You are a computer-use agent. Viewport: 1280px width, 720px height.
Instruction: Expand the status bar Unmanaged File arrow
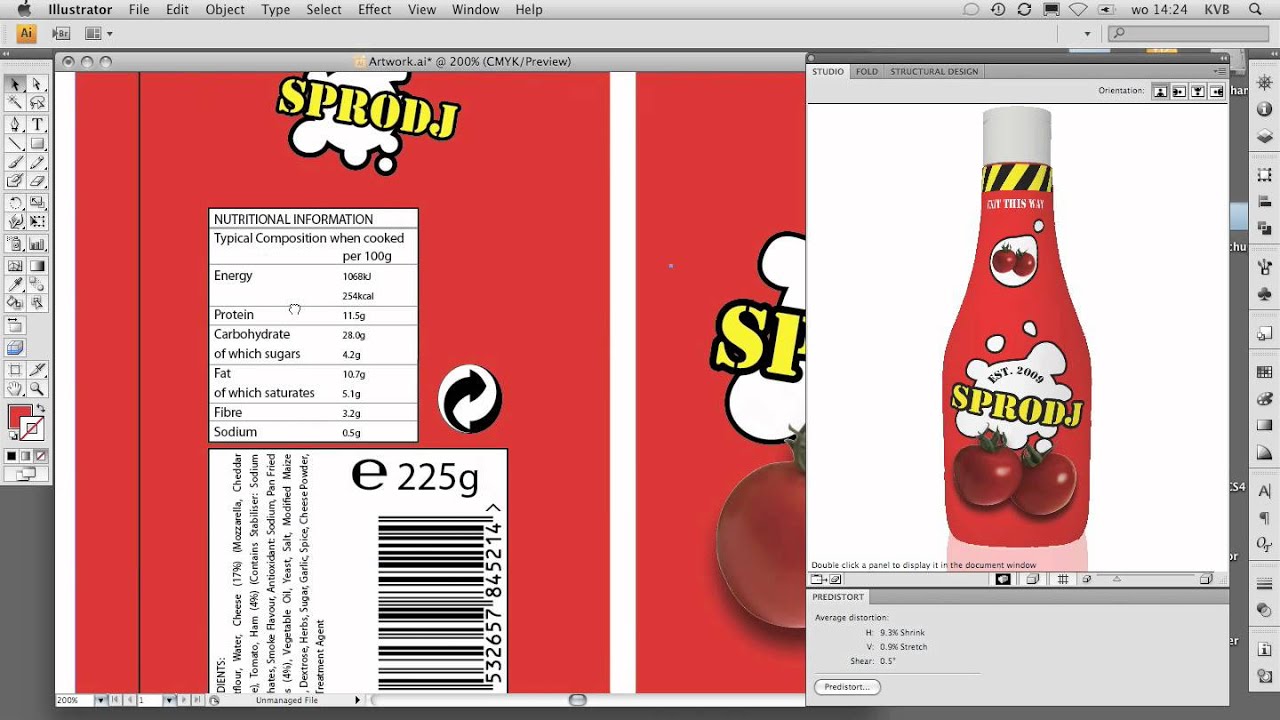tap(357, 700)
